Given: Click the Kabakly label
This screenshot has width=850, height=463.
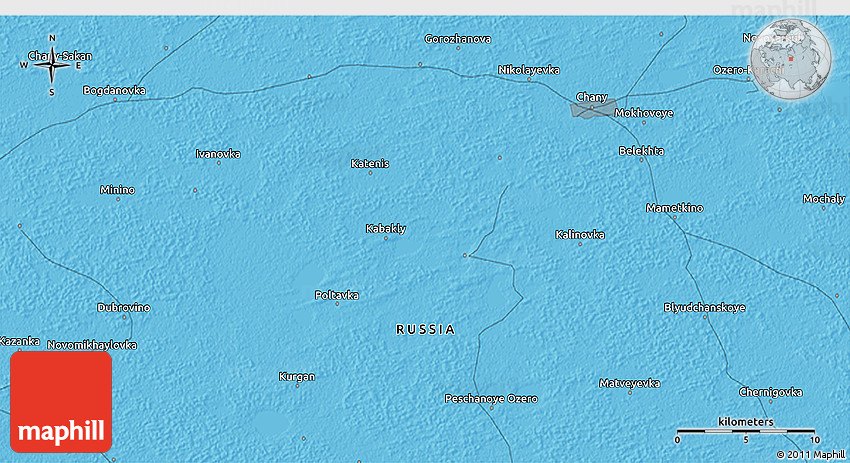Looking at the screenshot, I should [385, 229].
